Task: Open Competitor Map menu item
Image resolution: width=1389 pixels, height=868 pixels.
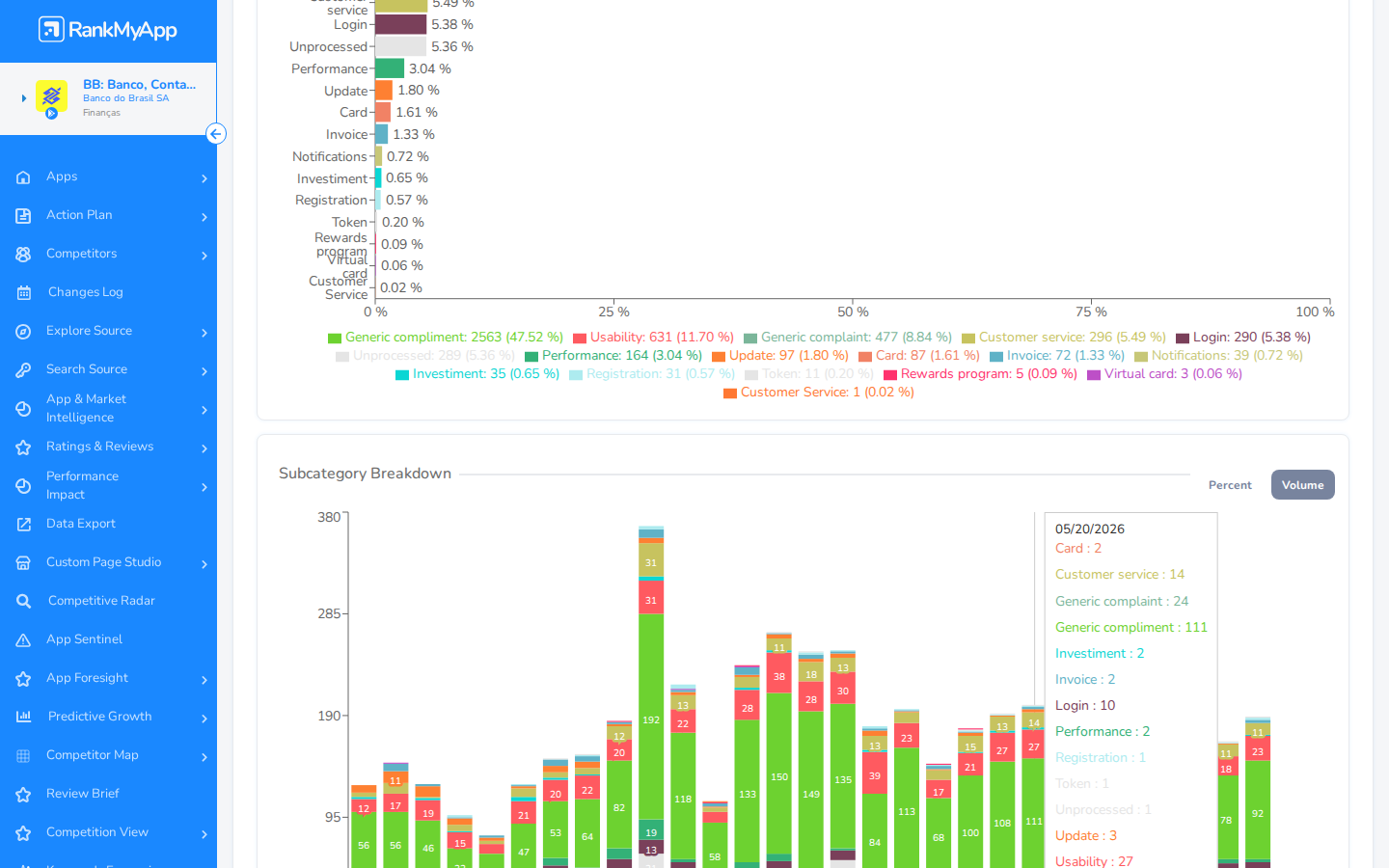Action: pos(108,755)
